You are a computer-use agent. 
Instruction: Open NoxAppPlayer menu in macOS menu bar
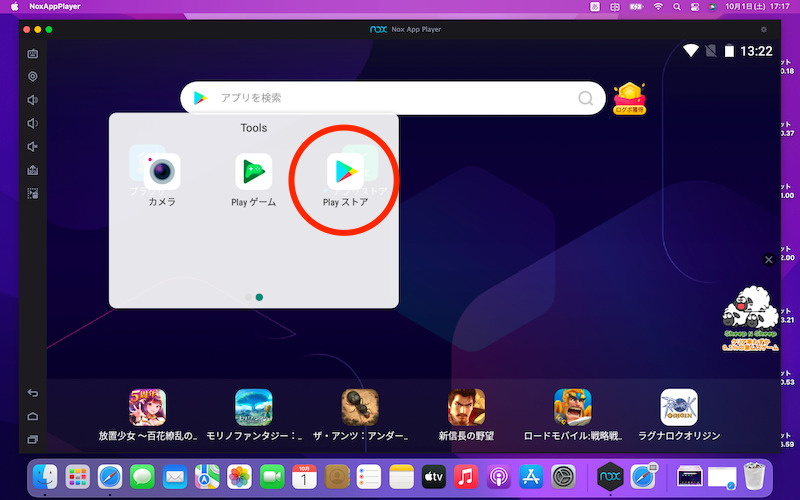pos(58,6)
